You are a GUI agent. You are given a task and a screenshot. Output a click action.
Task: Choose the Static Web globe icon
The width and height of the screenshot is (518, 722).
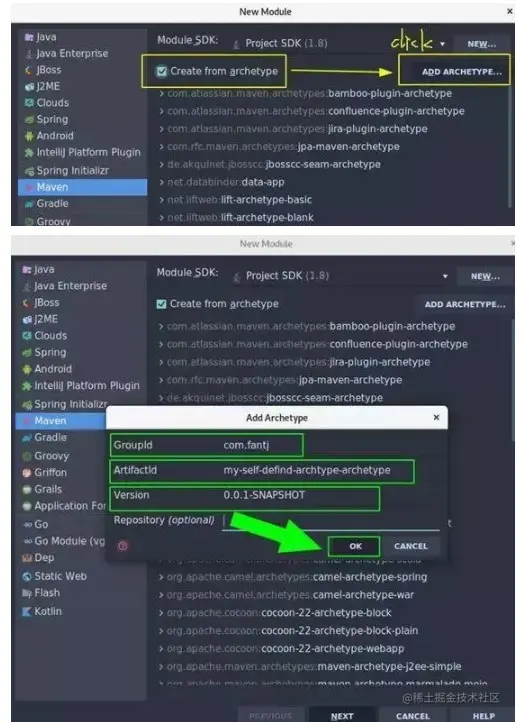click(27, 576)
